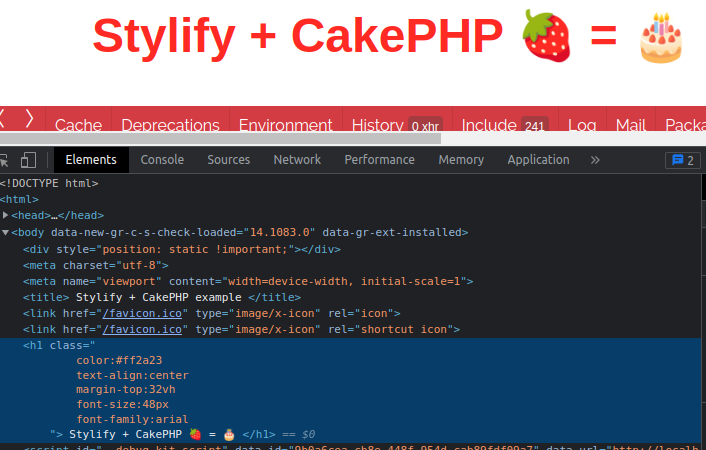Click the /favicon.ico link in shortcut icon row

(x=142, y=330)
